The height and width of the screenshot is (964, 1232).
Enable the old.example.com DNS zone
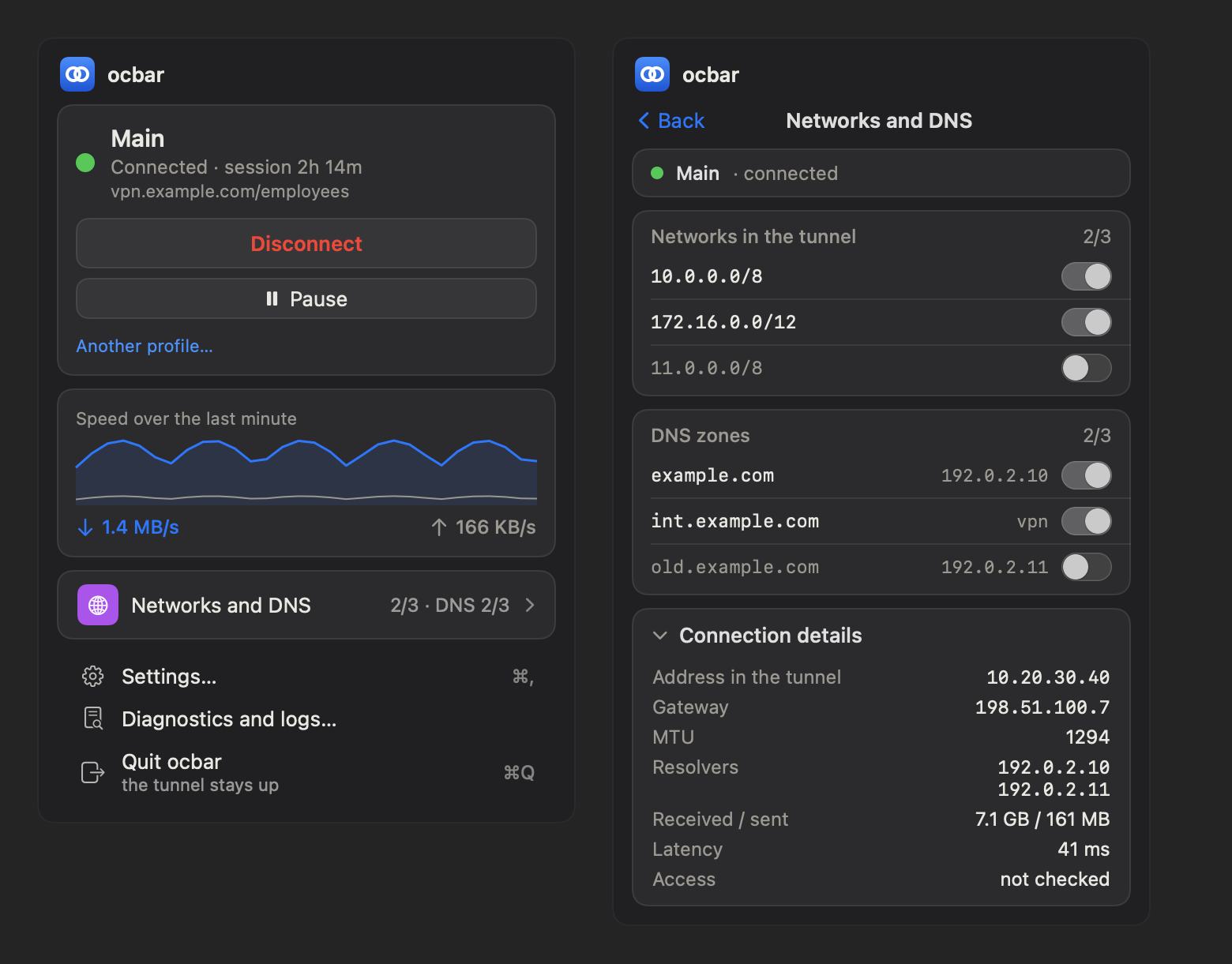coord(1087,567)
